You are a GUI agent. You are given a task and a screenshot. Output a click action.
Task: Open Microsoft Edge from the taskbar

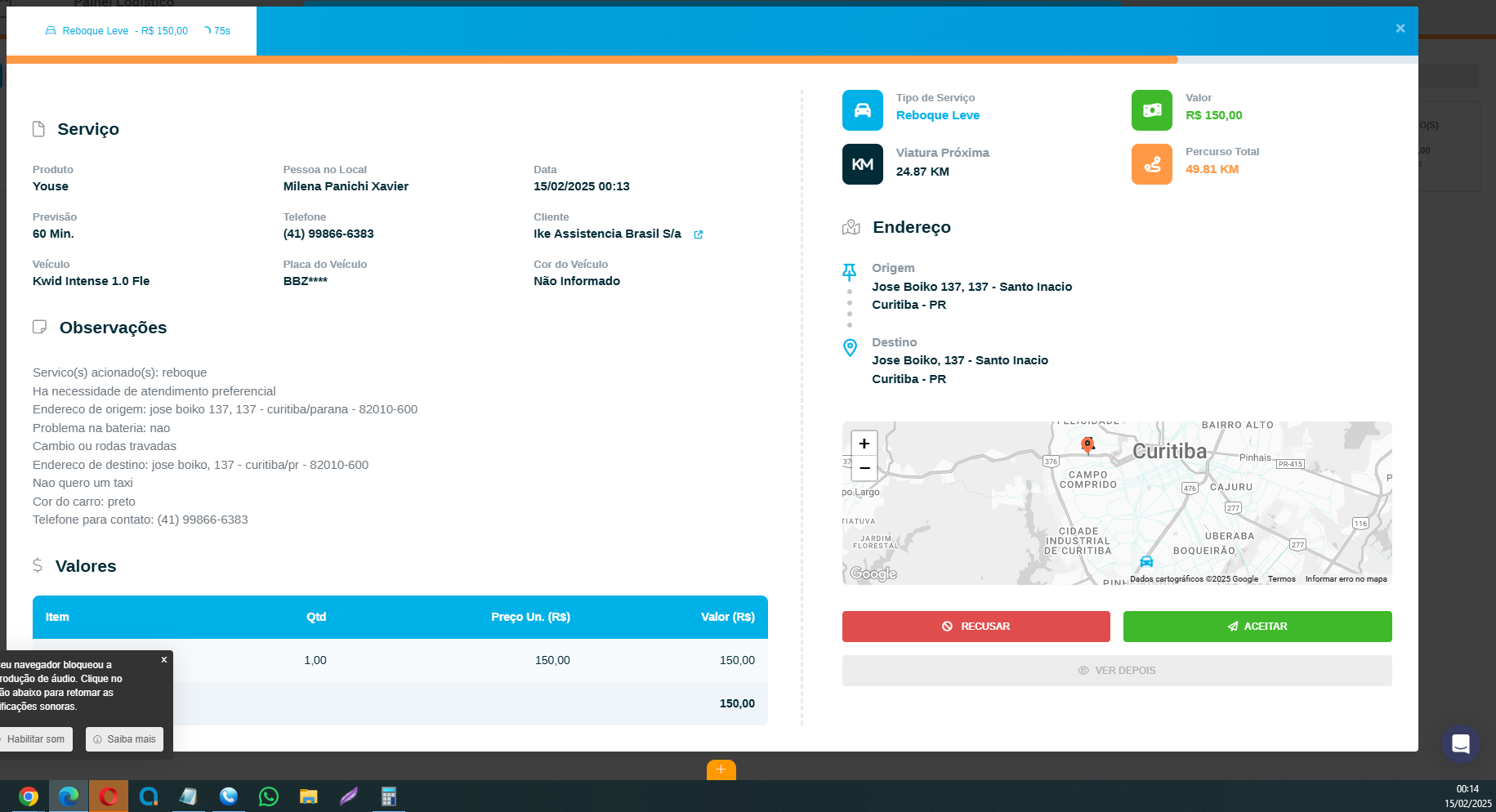69,796
